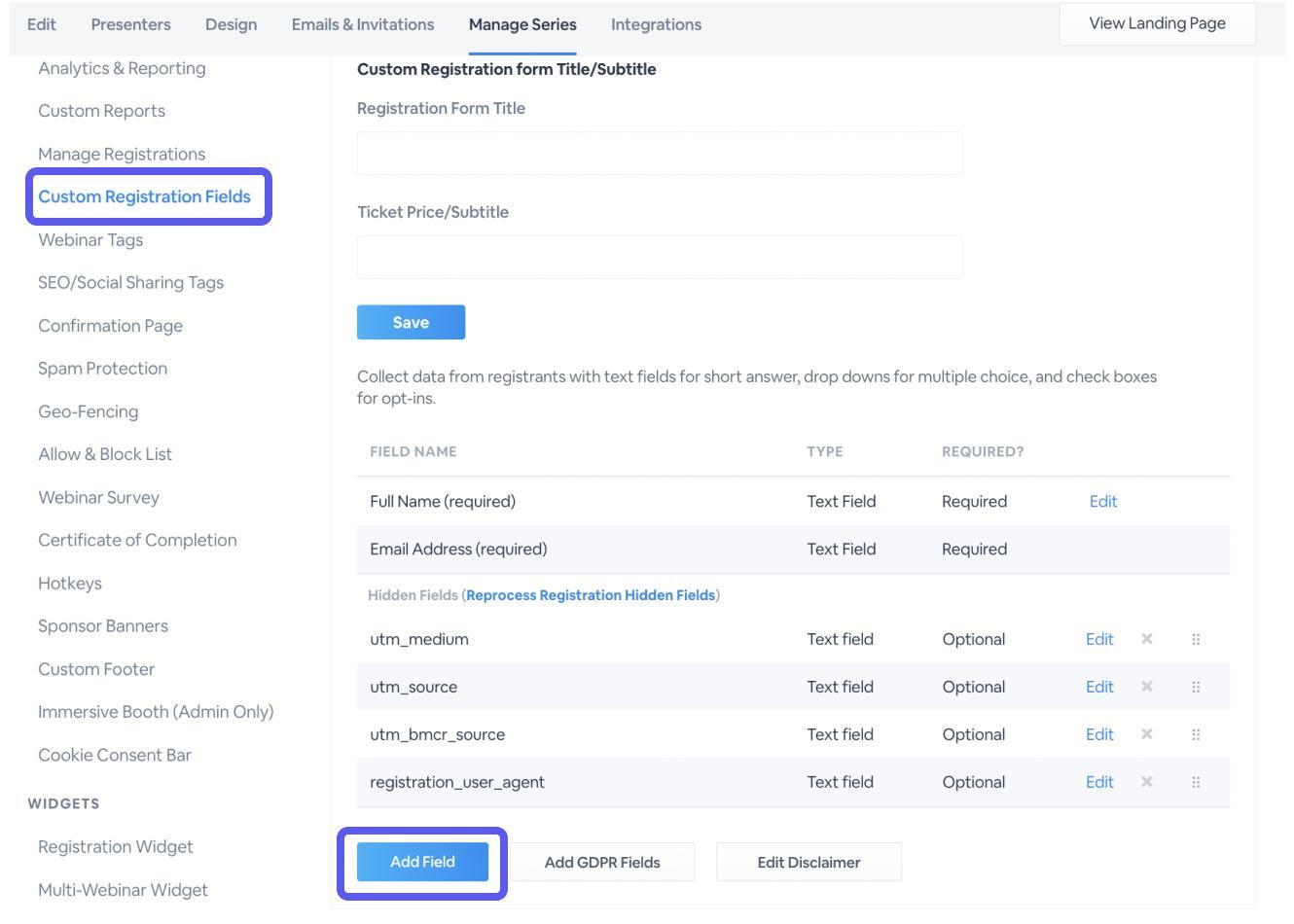Edit the Full Name field
This screenshot has height=924, width=1294.
(x=1102, y=502)
